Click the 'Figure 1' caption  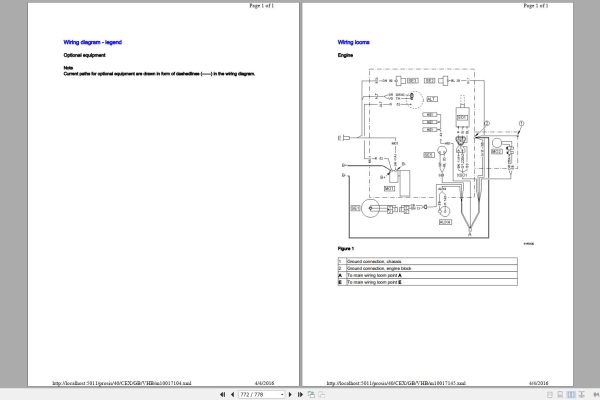346,248
